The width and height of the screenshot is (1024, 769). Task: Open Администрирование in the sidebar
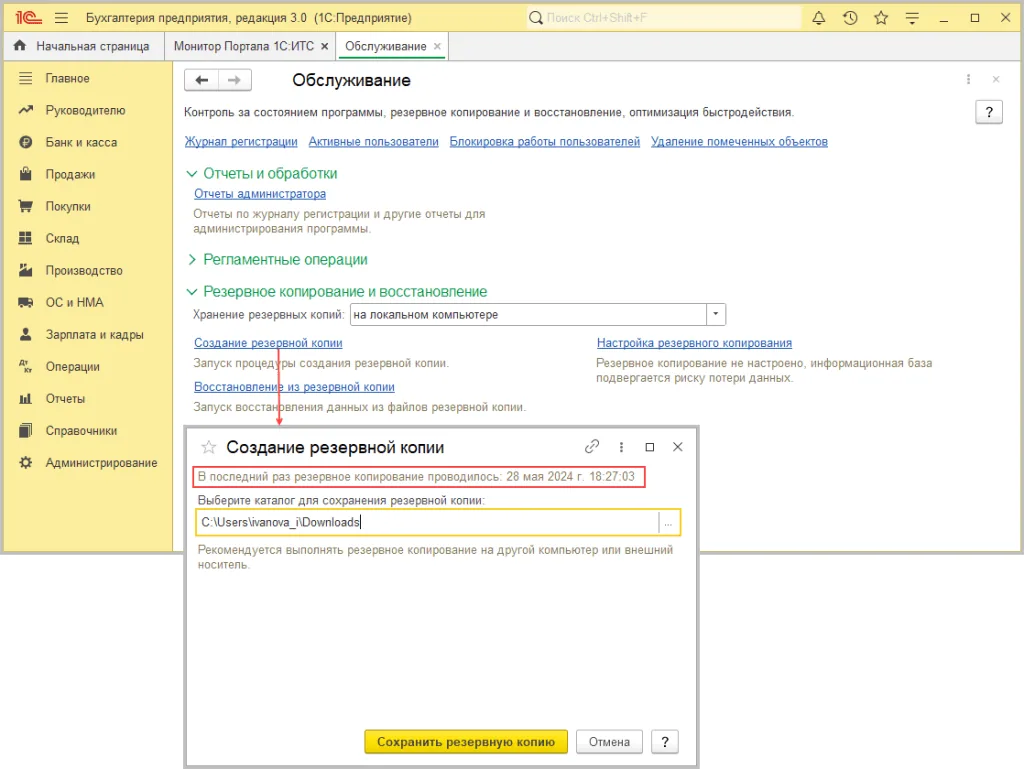pos(101,463)
